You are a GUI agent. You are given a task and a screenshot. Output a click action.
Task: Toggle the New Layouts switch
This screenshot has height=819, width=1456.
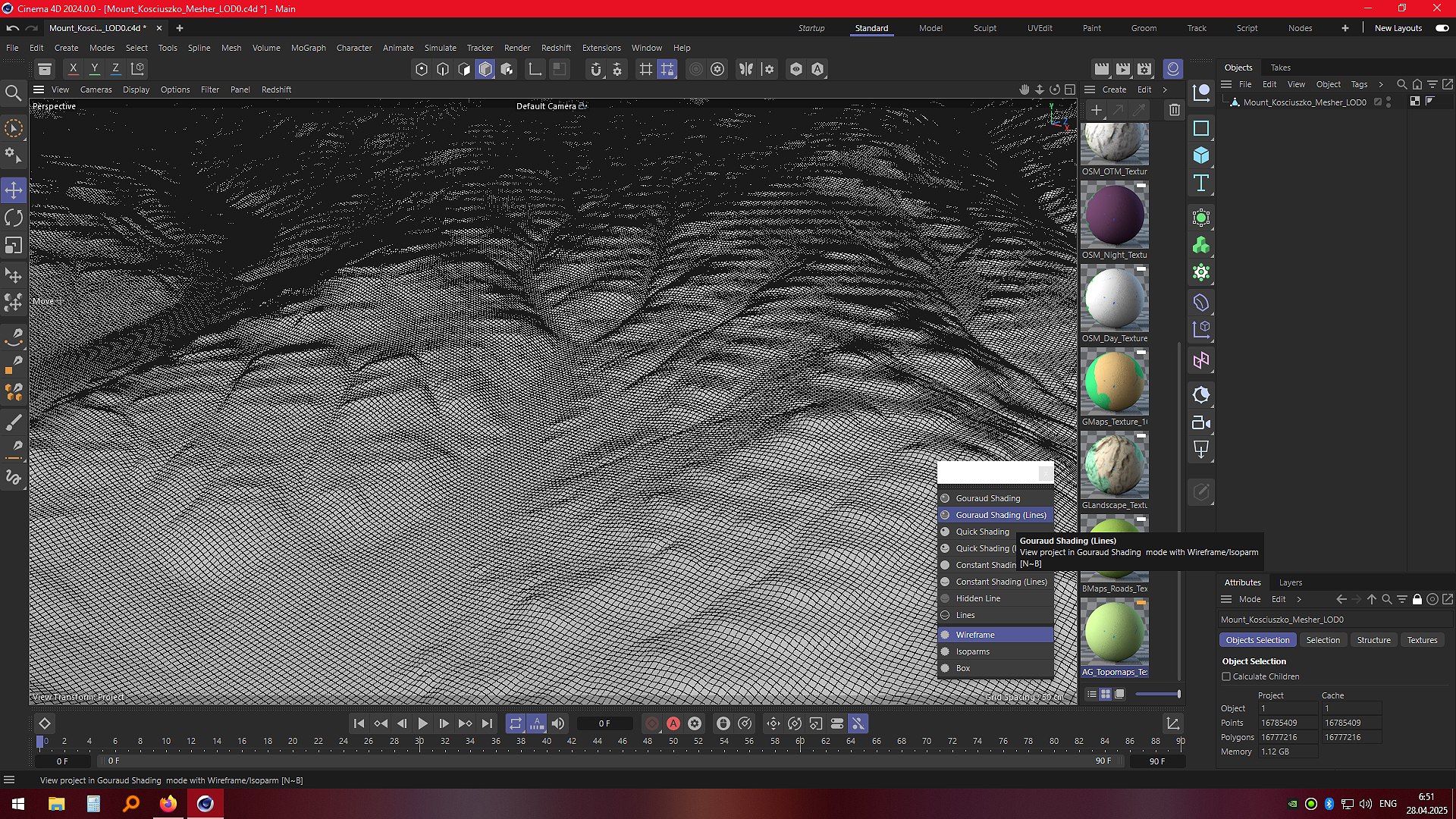pyautogui.click(x=1442, y=28)
